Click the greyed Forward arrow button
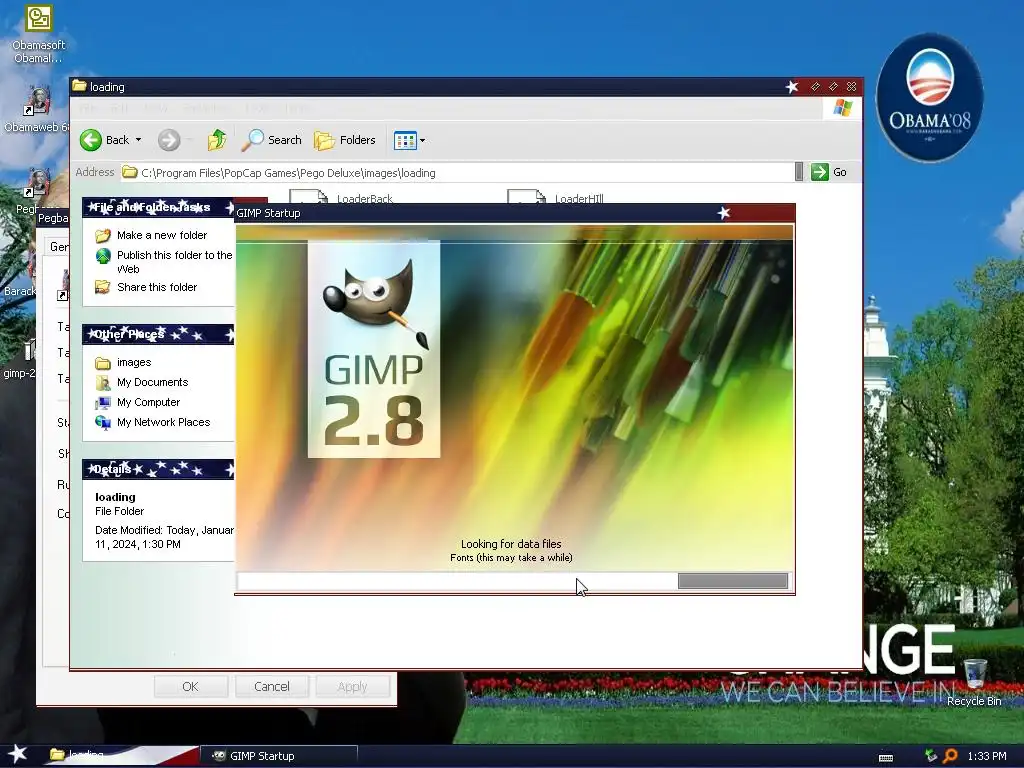Screen dimensions: 1024x768 [x=168, y=140]
